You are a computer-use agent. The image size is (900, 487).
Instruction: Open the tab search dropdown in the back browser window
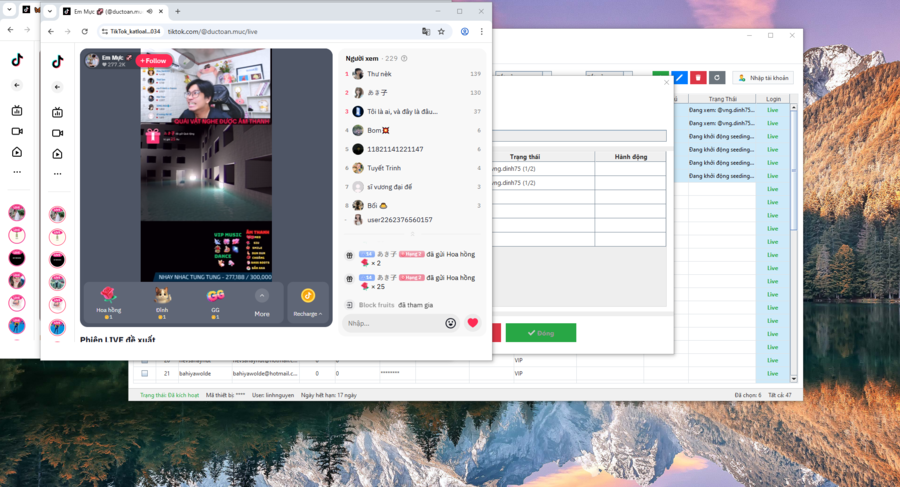(9, 10)
